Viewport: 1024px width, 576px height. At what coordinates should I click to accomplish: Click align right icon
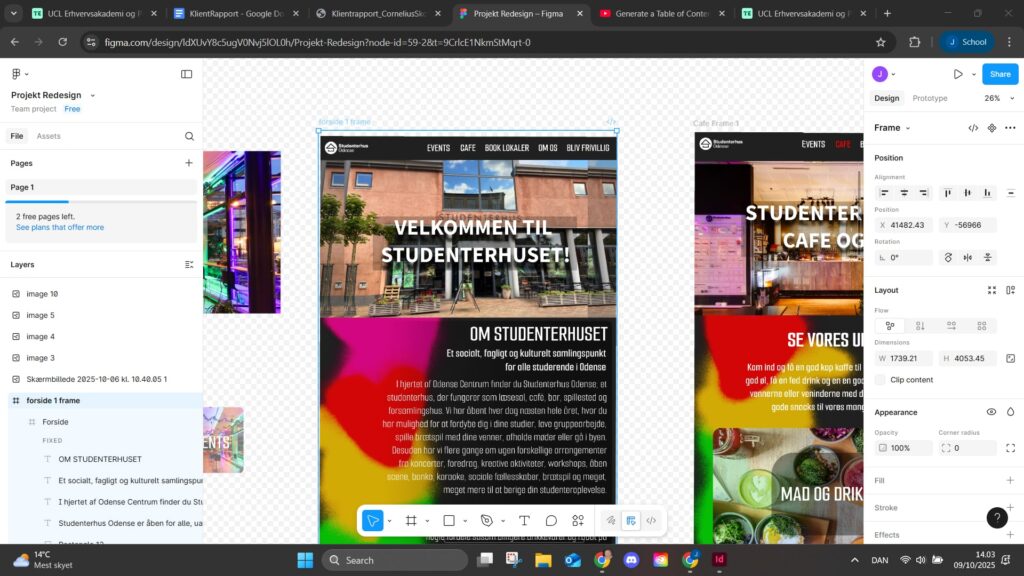[x=923, y=193]
